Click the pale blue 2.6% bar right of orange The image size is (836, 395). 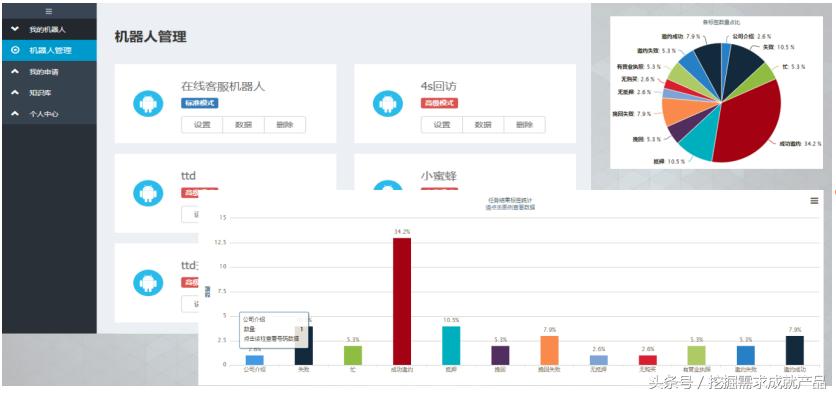599,360
